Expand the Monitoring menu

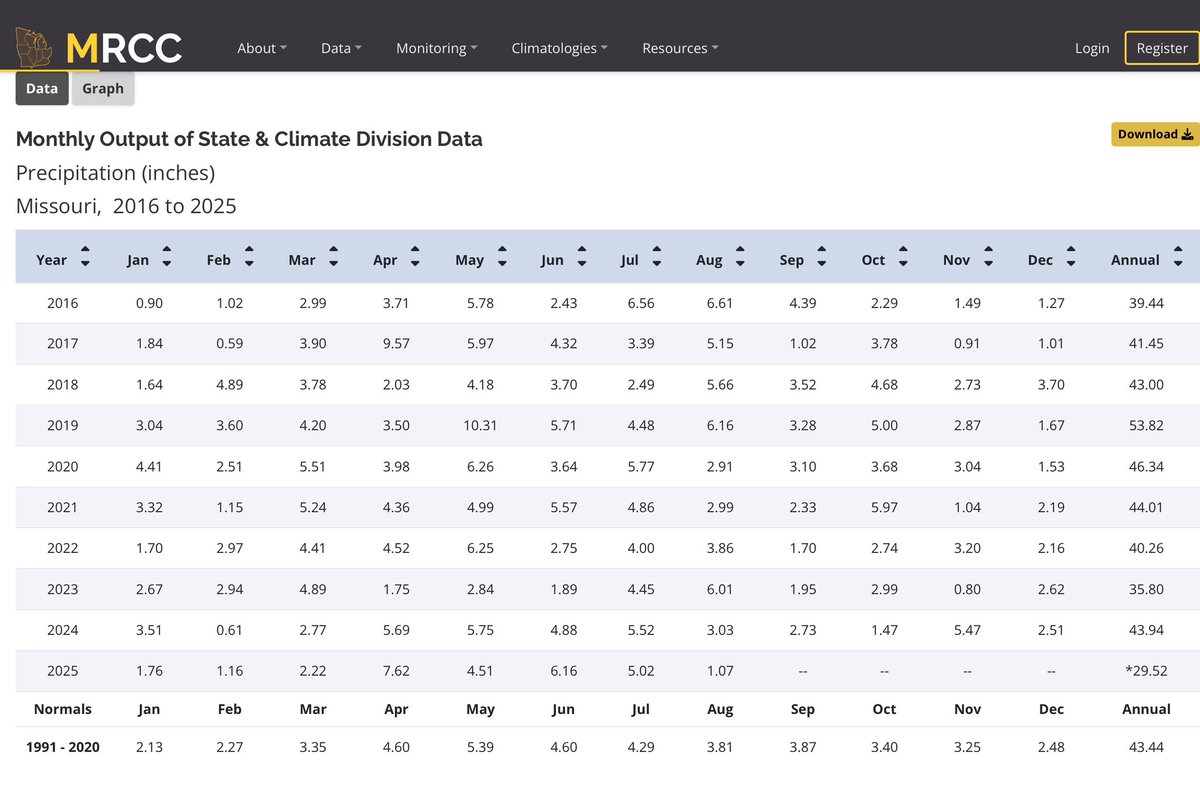click(x=436, y=48)
